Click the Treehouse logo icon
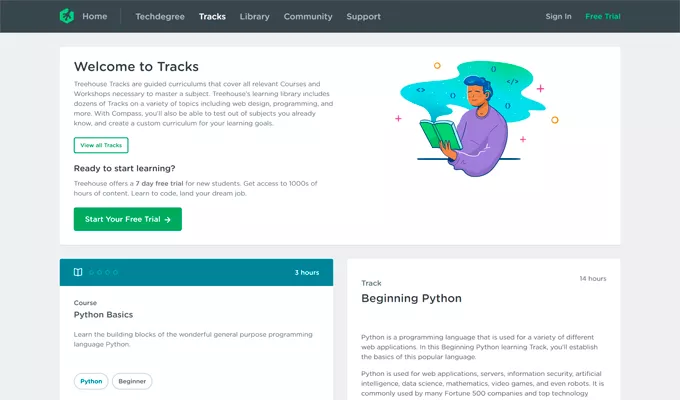 [x=67, y=16]
